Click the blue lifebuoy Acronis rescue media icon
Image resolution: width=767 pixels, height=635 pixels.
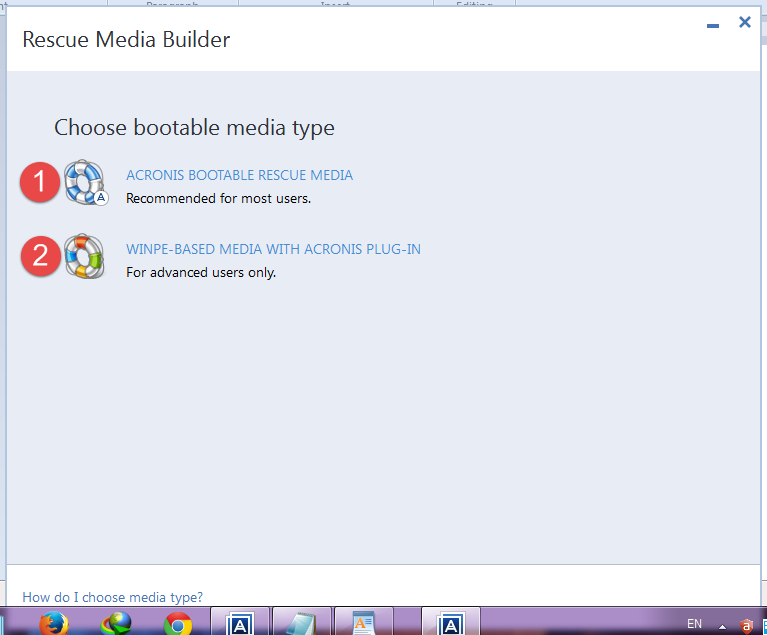86,182
